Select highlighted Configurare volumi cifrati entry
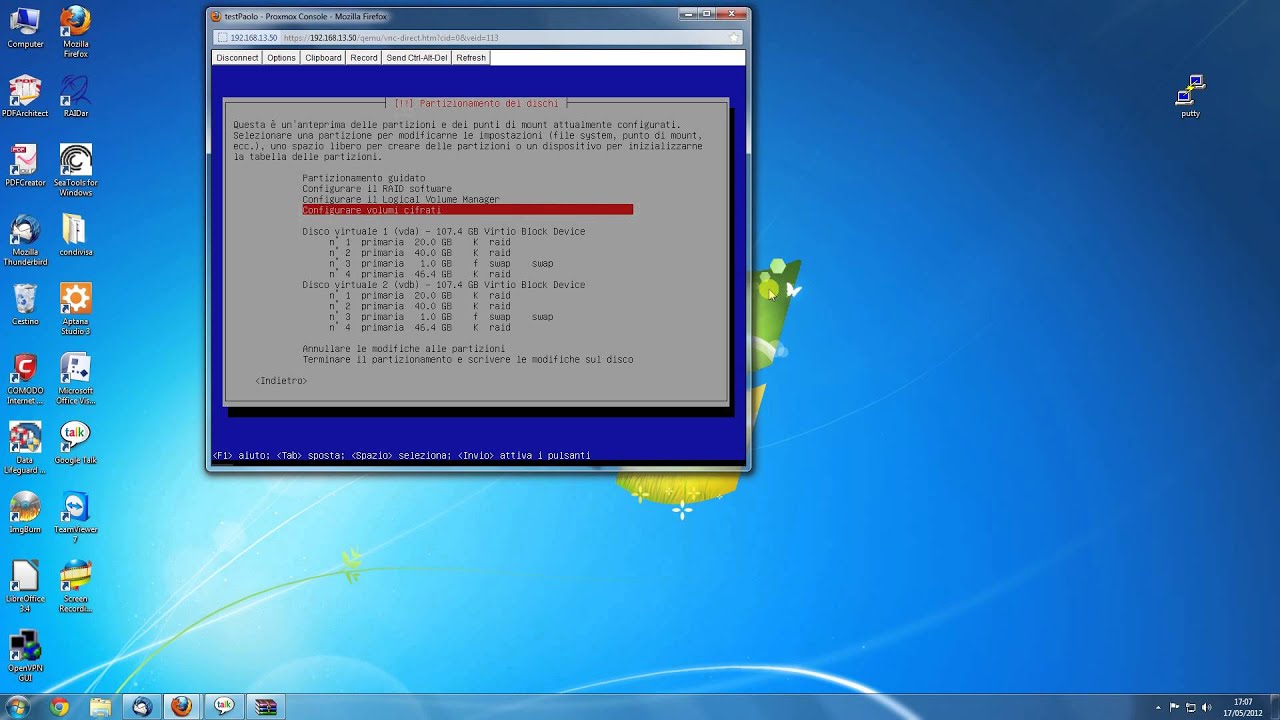Screen dimensions: 1280x720 tap(467, 210)
